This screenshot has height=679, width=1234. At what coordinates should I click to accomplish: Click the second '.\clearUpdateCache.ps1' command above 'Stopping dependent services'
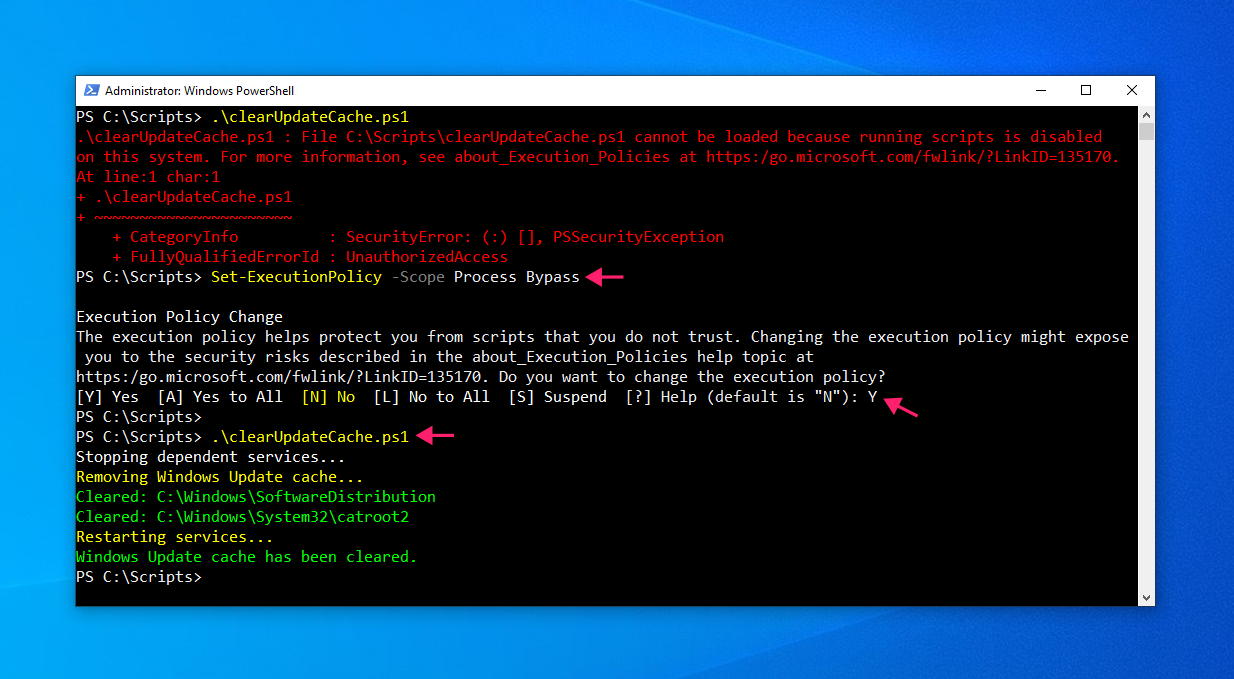click(310, 437)
